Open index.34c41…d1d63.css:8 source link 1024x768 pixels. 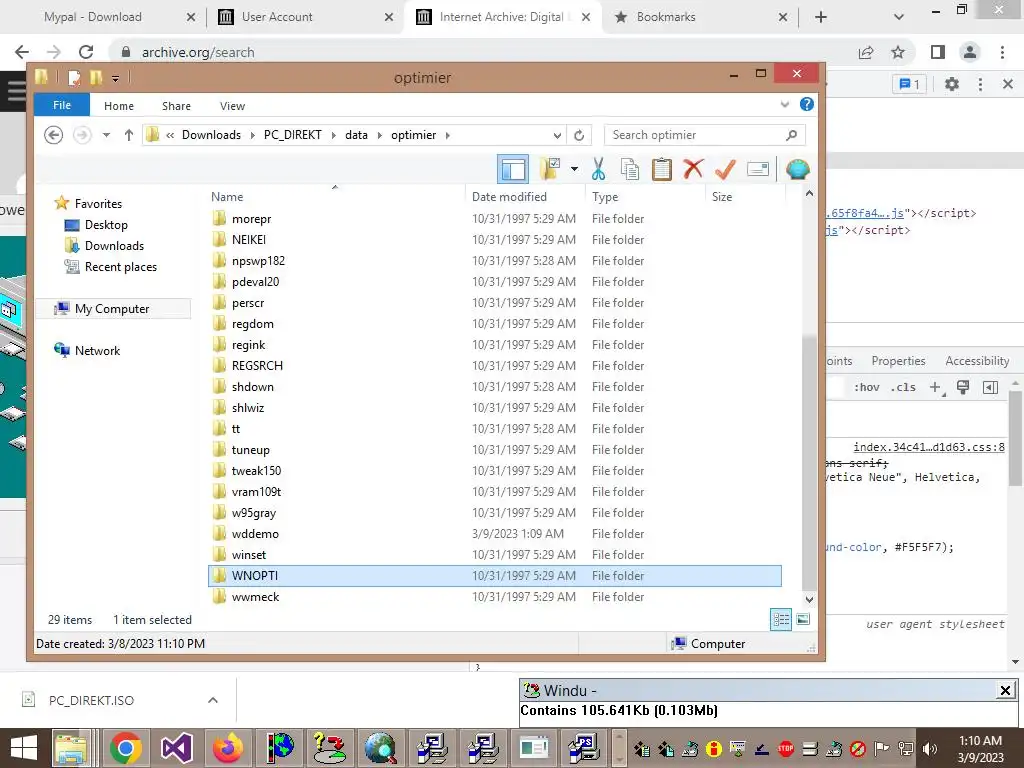tap(929, 447)
